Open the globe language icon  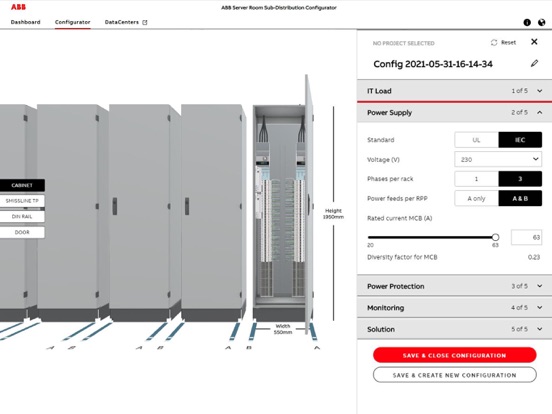(542, 23)
